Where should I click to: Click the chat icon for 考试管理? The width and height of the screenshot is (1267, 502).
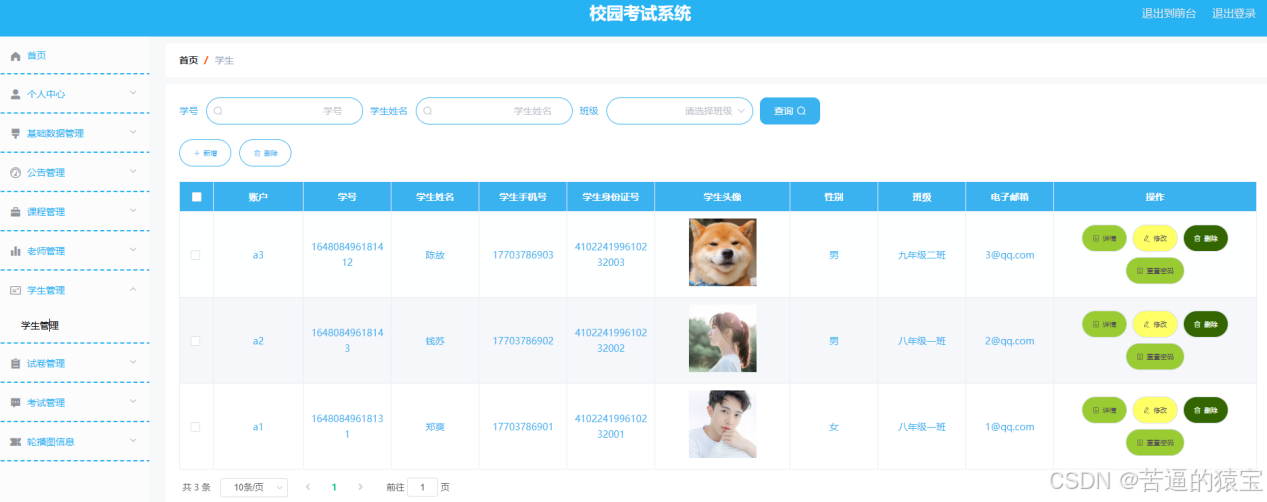(15, 403)
